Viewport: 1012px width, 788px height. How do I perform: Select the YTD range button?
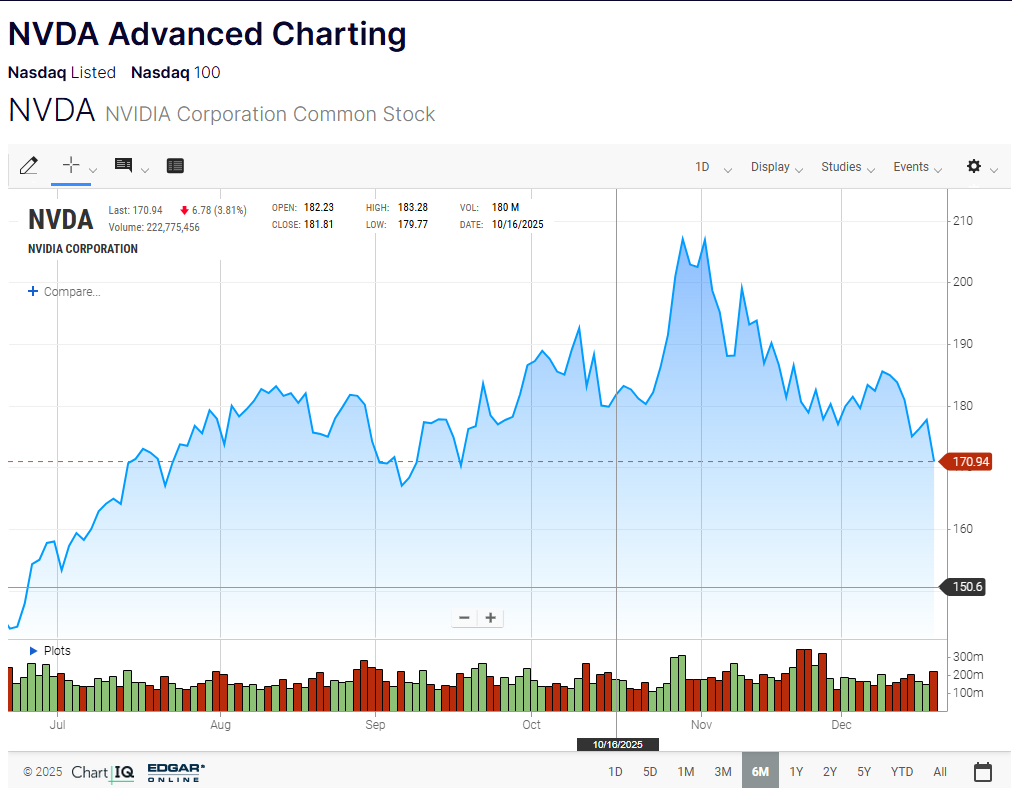[902, 771]
